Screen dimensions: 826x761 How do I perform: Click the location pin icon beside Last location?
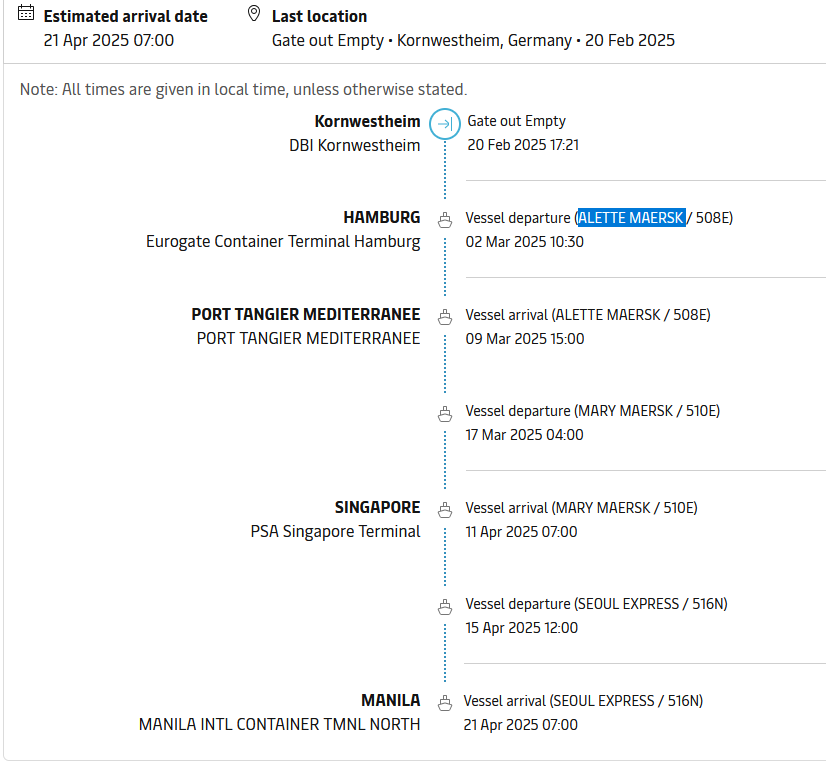pos(254,14)
